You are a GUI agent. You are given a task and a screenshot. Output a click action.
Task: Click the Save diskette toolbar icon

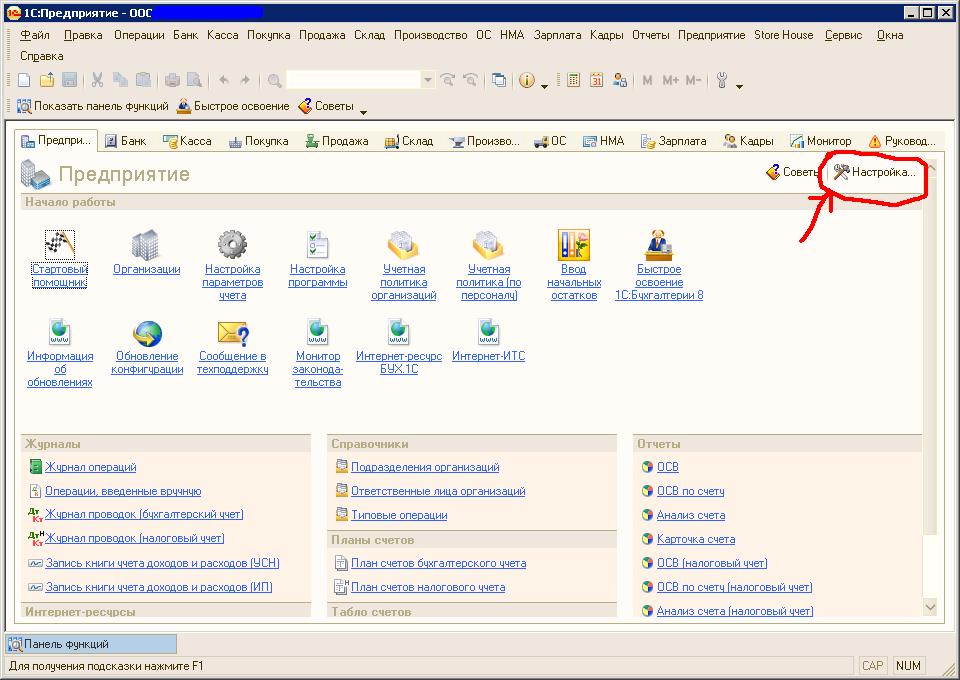pos(69,80)
